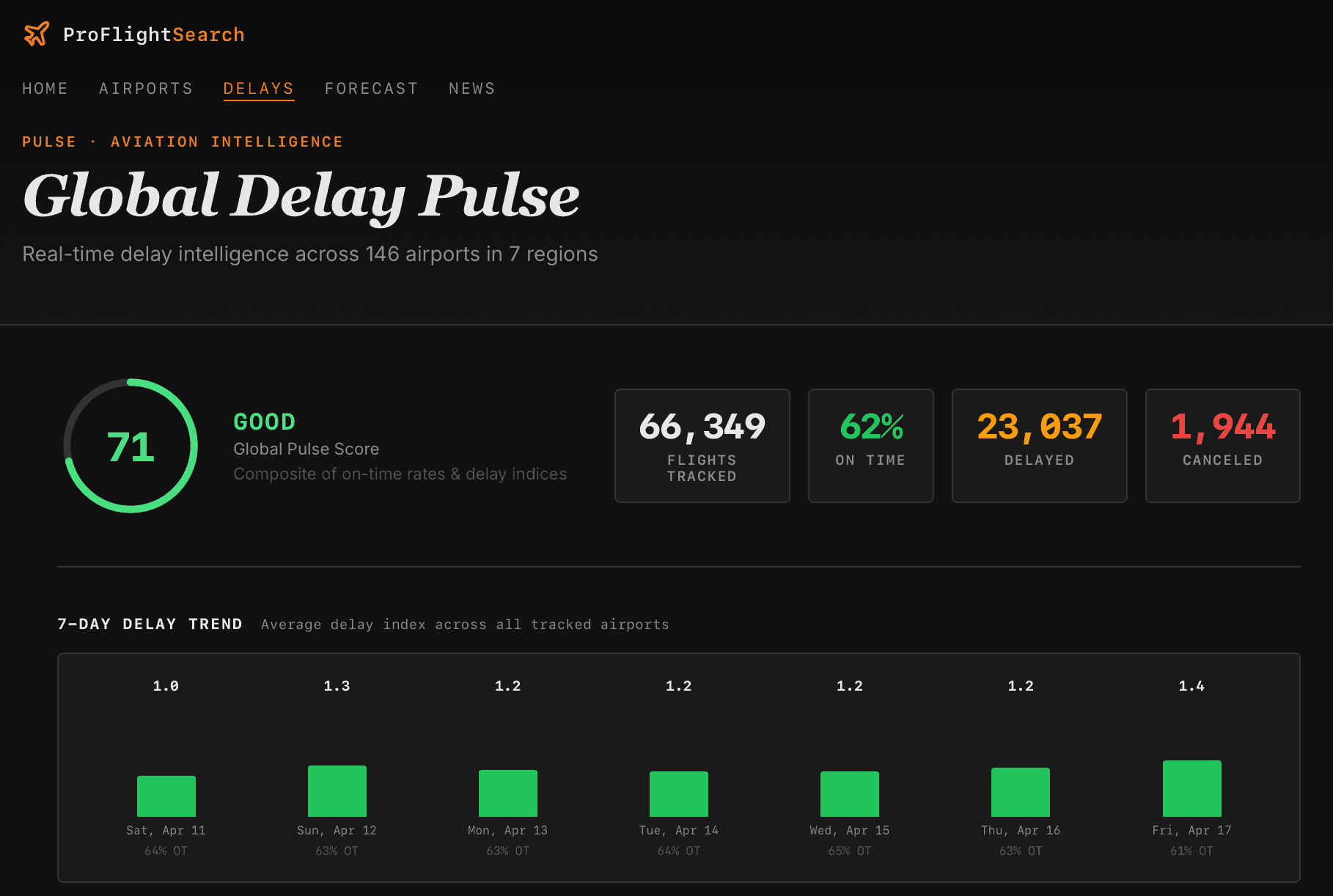Pick the Wed, Apr 15 trend bar
1333x896 pixels.
850,794
